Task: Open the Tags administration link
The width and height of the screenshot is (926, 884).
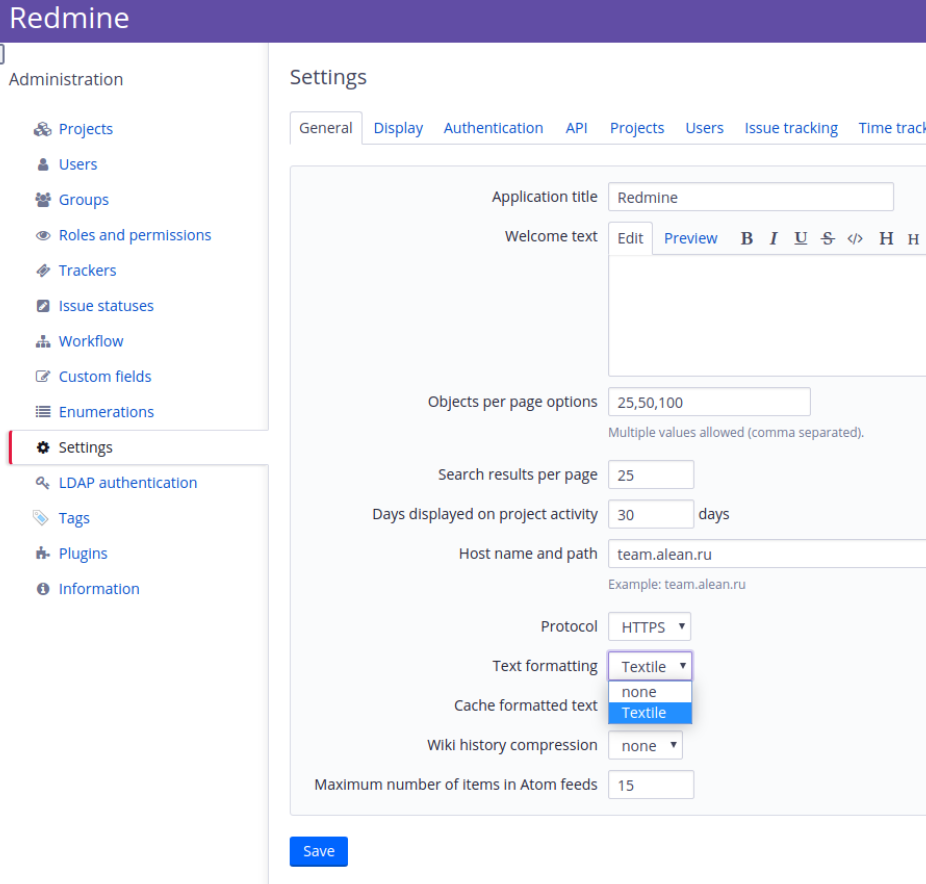Action: pyautogui.click(x=74, y=518)
